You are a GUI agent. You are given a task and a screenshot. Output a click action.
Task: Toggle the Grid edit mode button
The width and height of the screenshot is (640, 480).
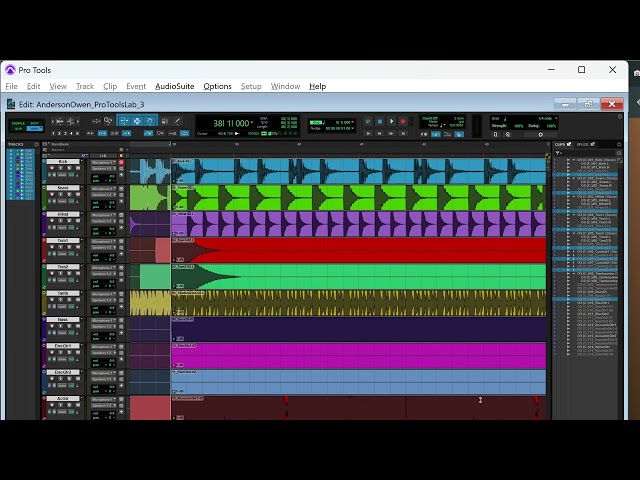(35, 129)
